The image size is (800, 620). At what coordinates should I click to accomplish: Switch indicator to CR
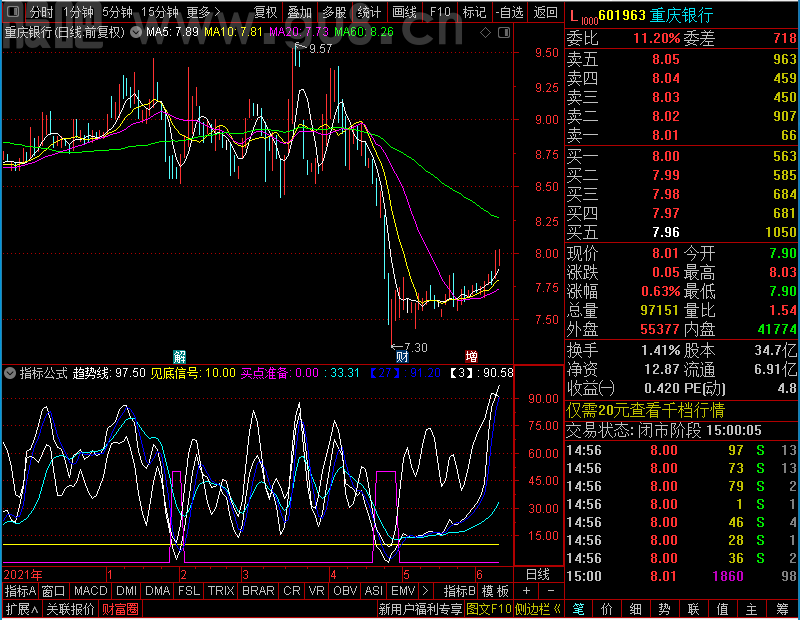click(x=291, y=591)
